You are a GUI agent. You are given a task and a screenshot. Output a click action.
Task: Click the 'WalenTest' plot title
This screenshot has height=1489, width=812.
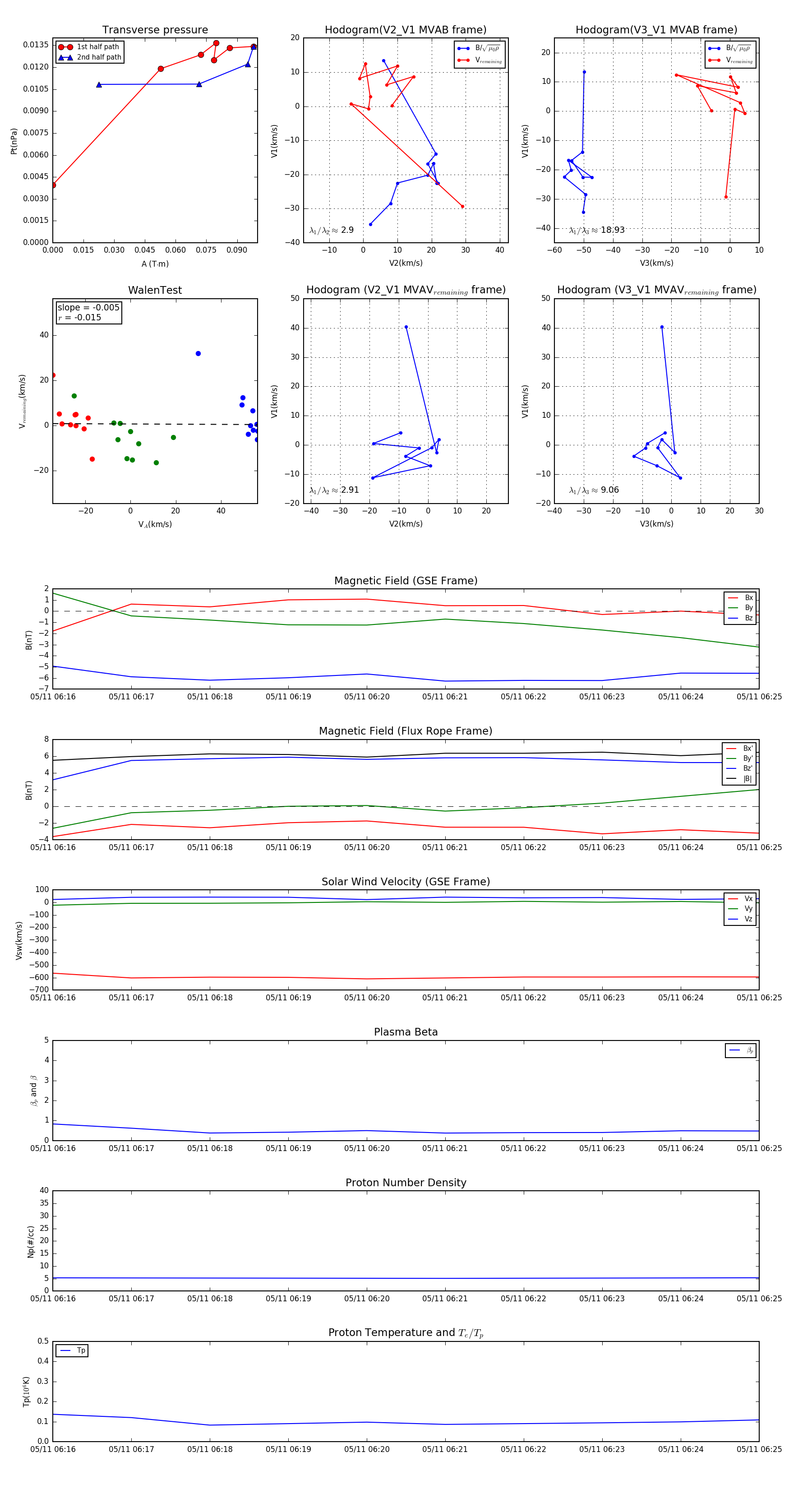tap(155, 290)
